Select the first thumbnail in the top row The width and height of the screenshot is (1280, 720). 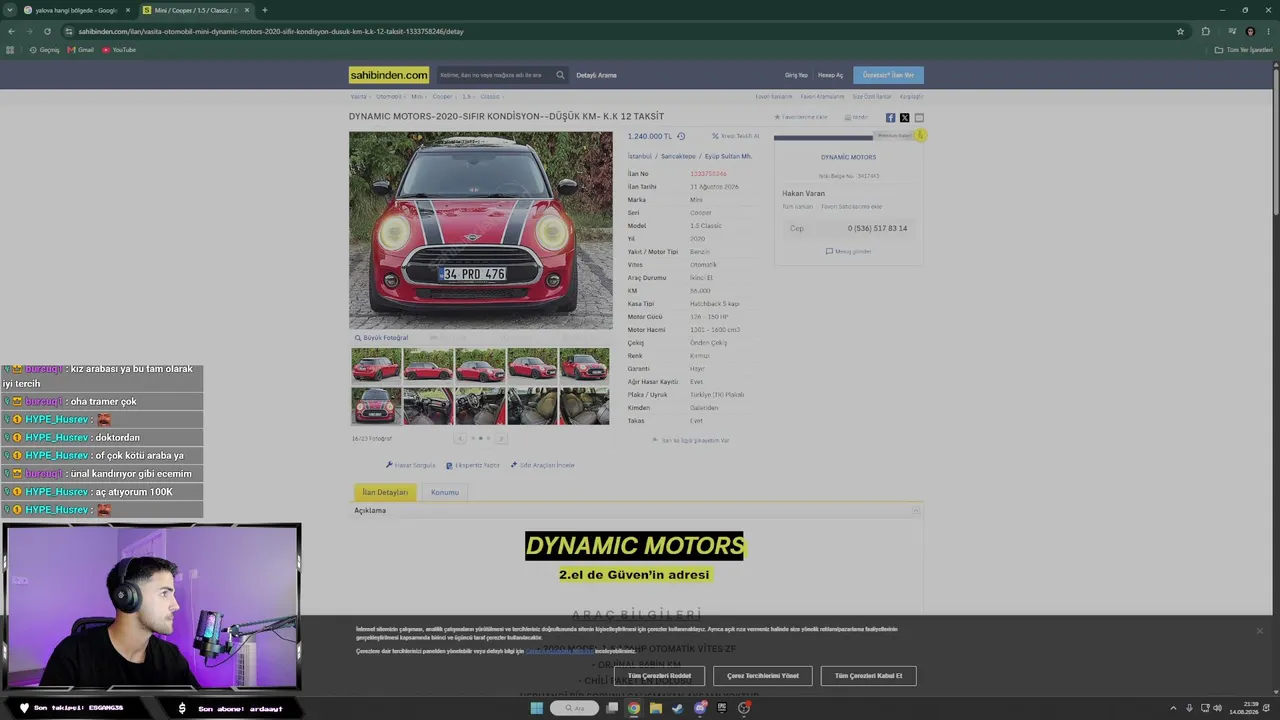click(x=376, y=365)
